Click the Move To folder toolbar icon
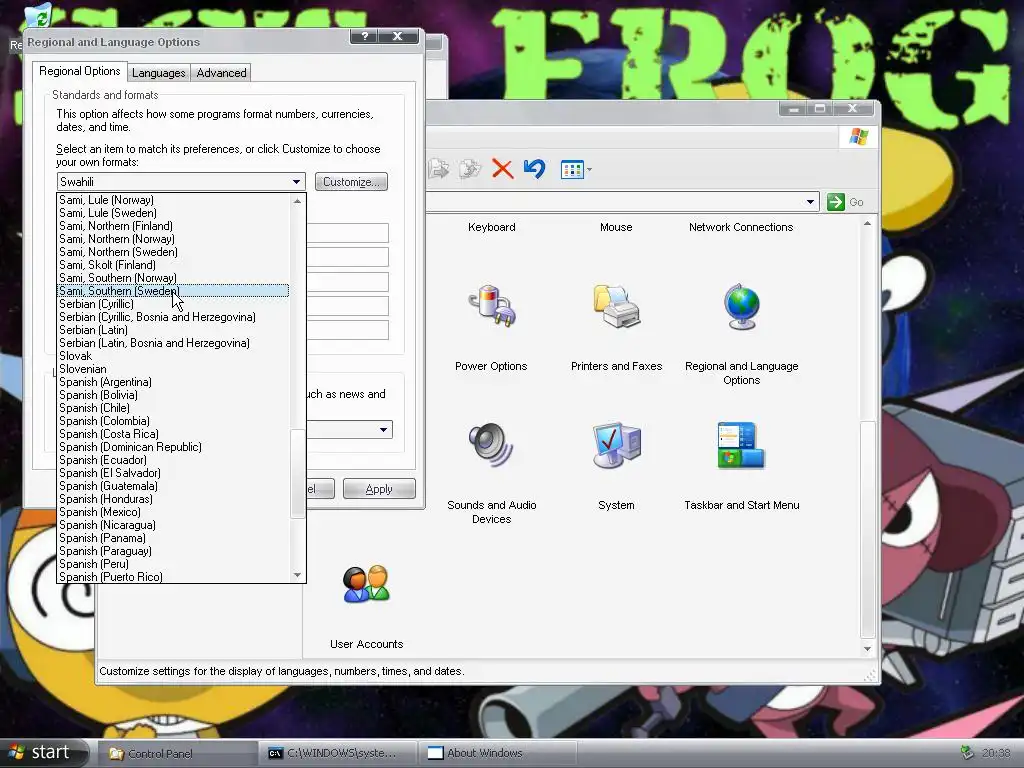 click(439, 169)
